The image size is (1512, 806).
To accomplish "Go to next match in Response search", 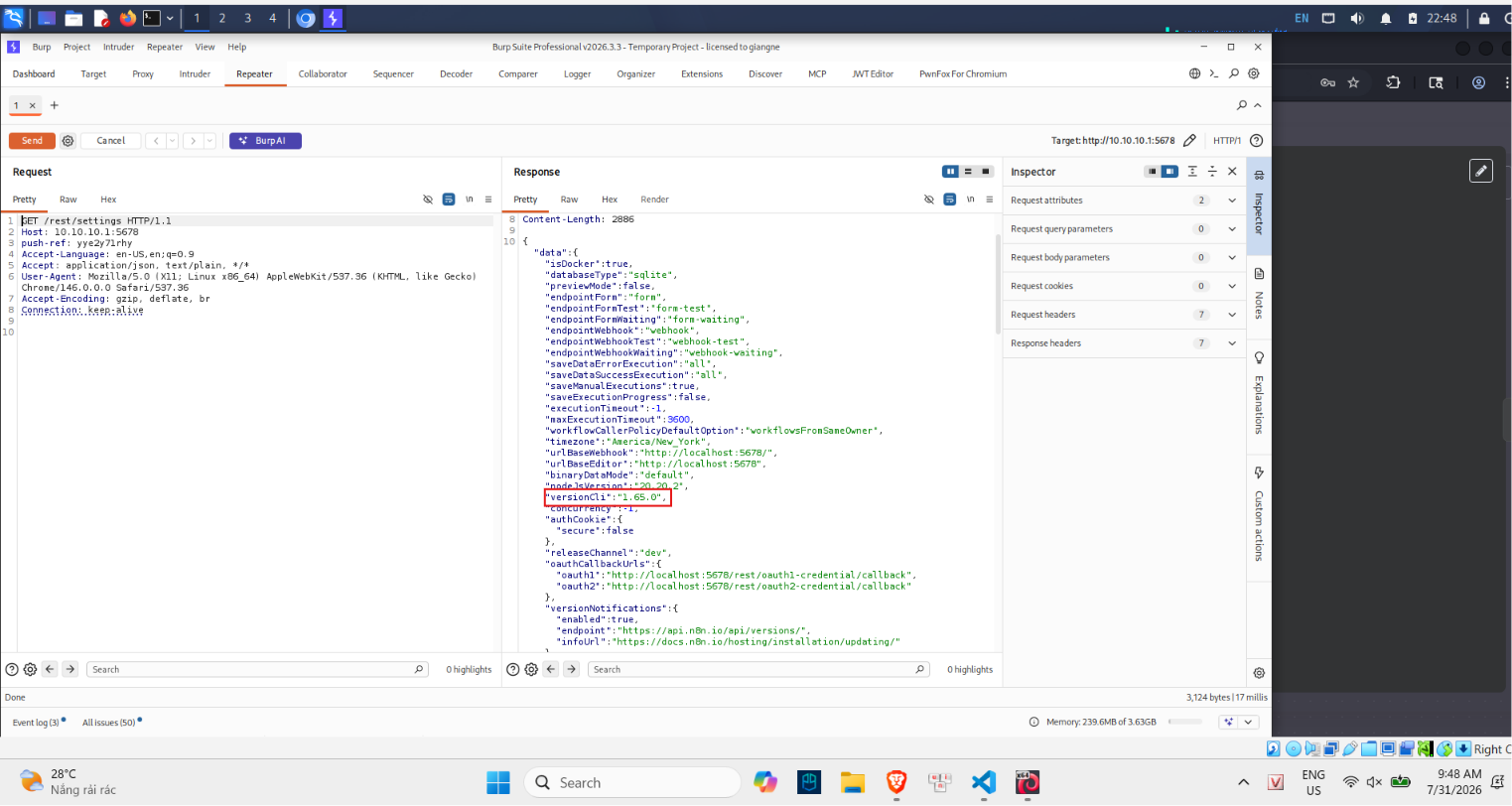I will point(571,670).
